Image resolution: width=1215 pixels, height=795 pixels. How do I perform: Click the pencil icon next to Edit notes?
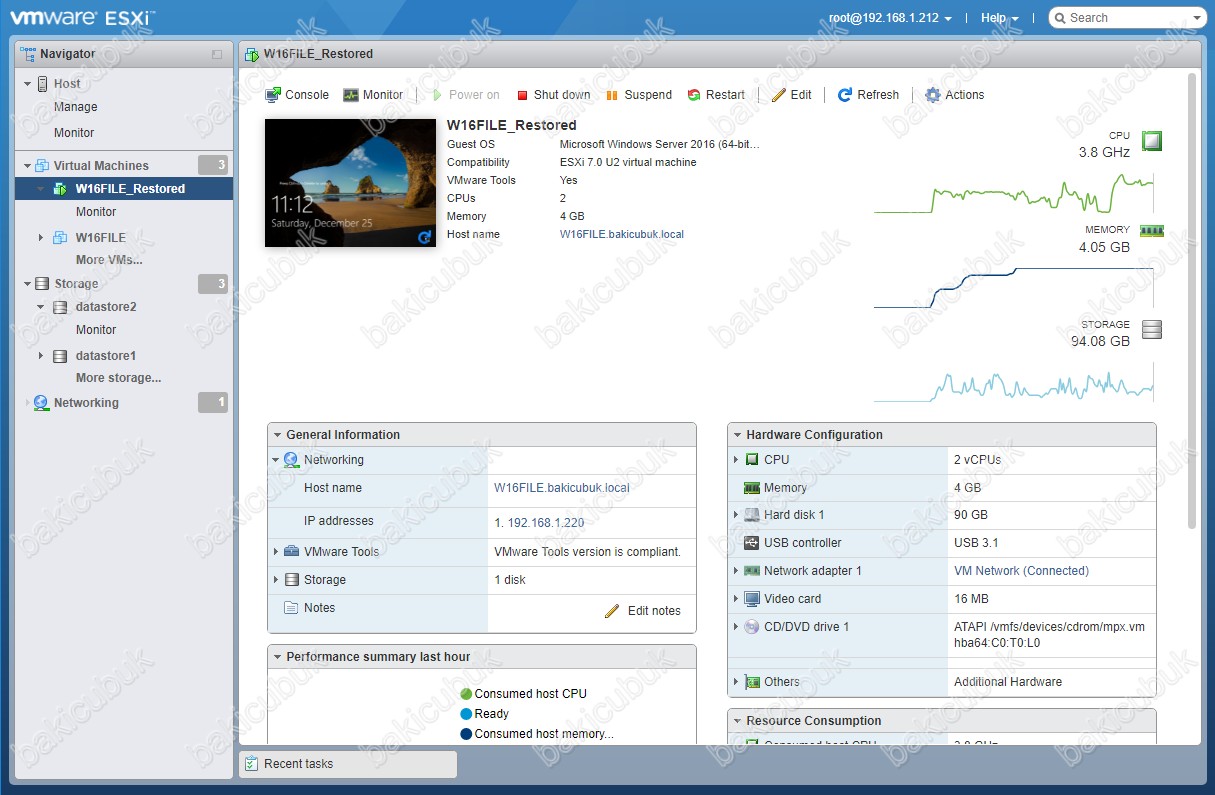tap(612, 611)
